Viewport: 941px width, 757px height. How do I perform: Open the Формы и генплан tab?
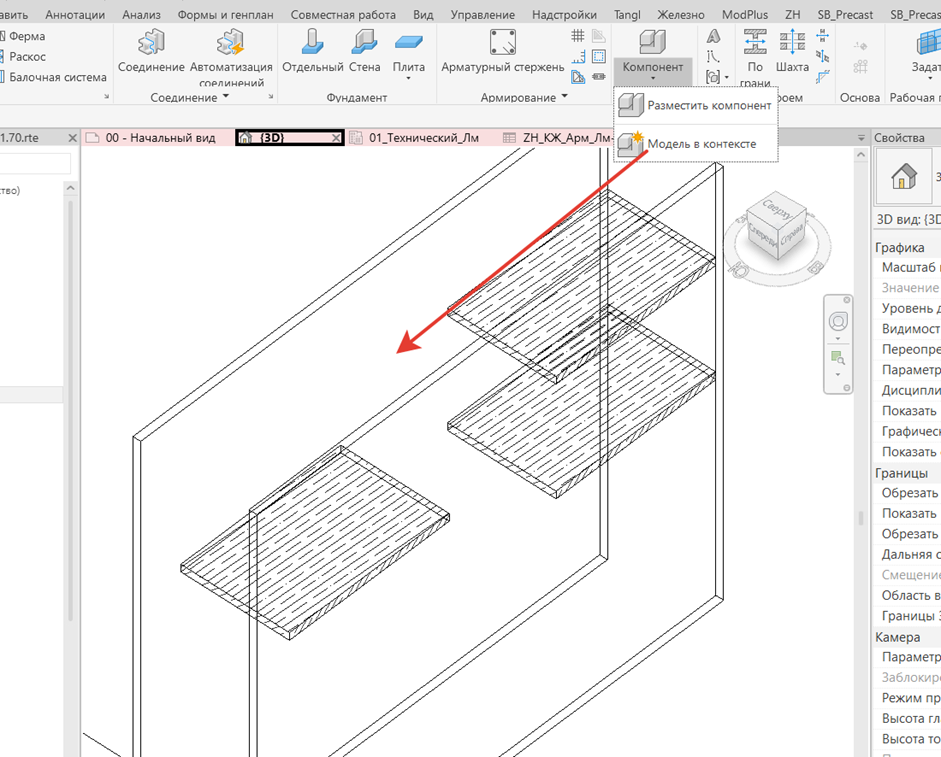tap(226, 14)
